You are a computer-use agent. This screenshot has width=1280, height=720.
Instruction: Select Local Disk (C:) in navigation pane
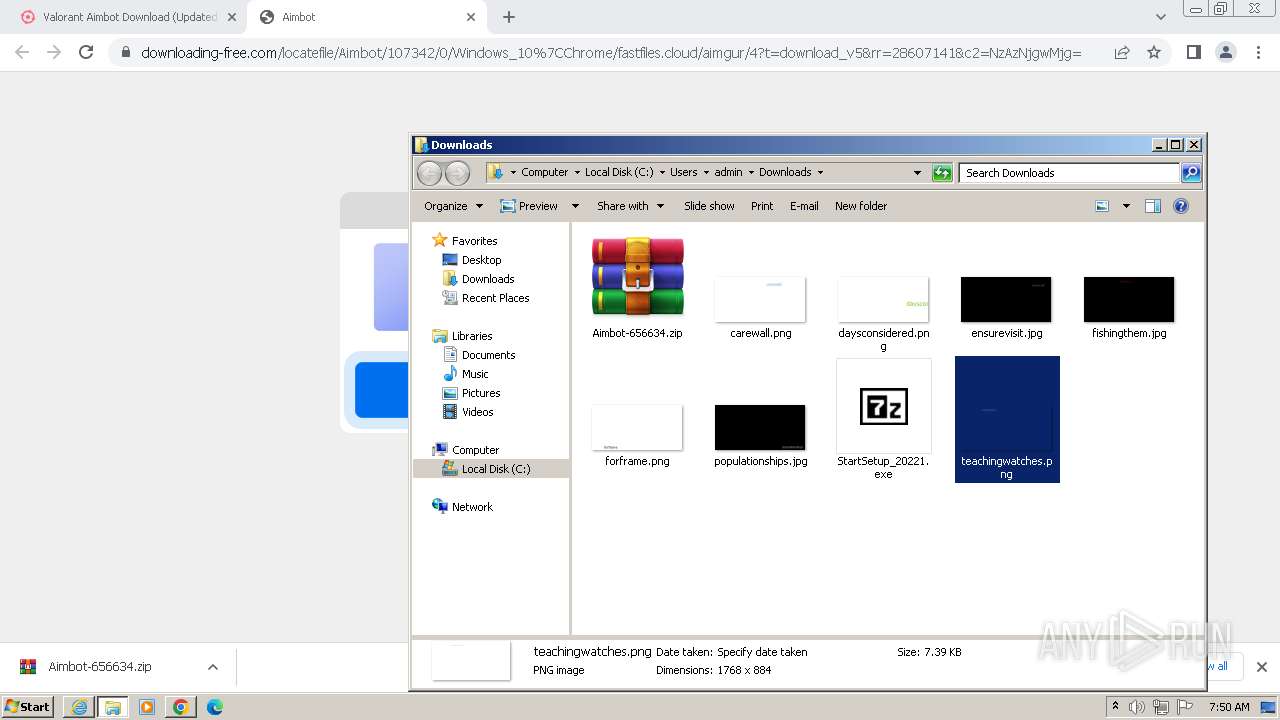click(x=491, y=468)
